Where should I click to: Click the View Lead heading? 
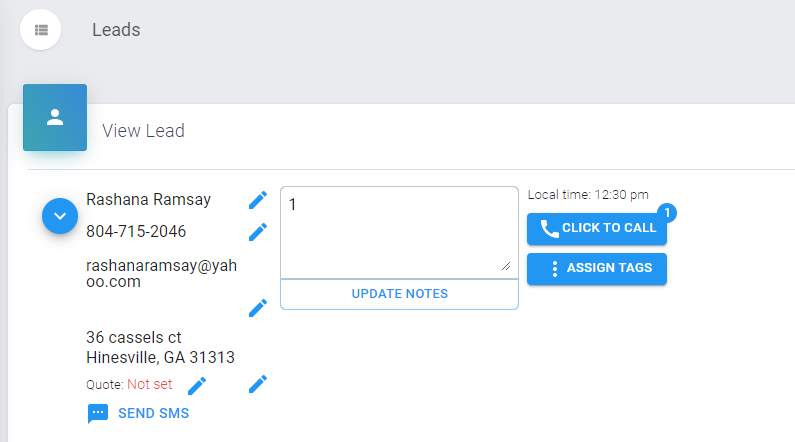click(x=143, y=131)
